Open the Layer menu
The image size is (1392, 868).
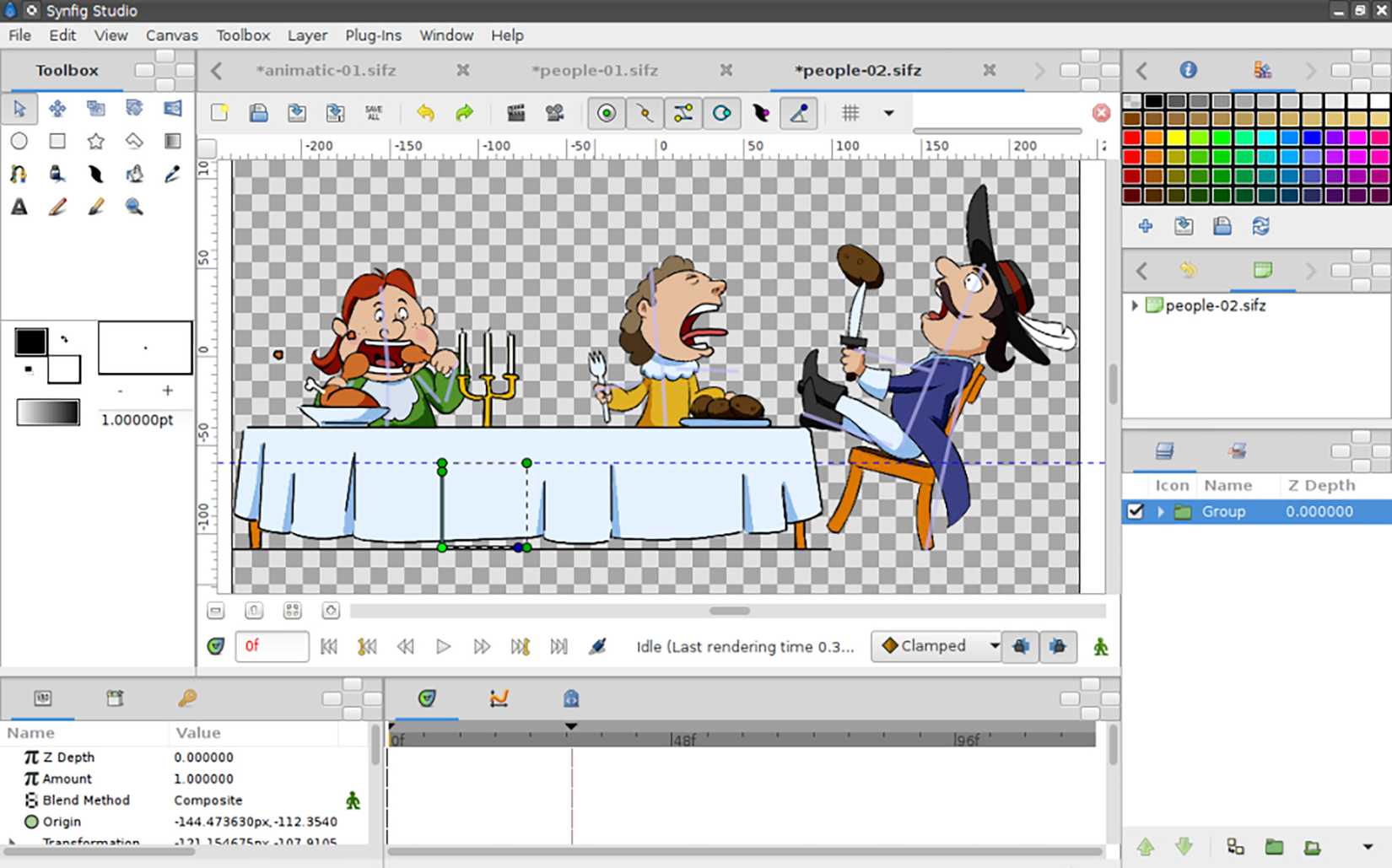(x=306, y=35)
